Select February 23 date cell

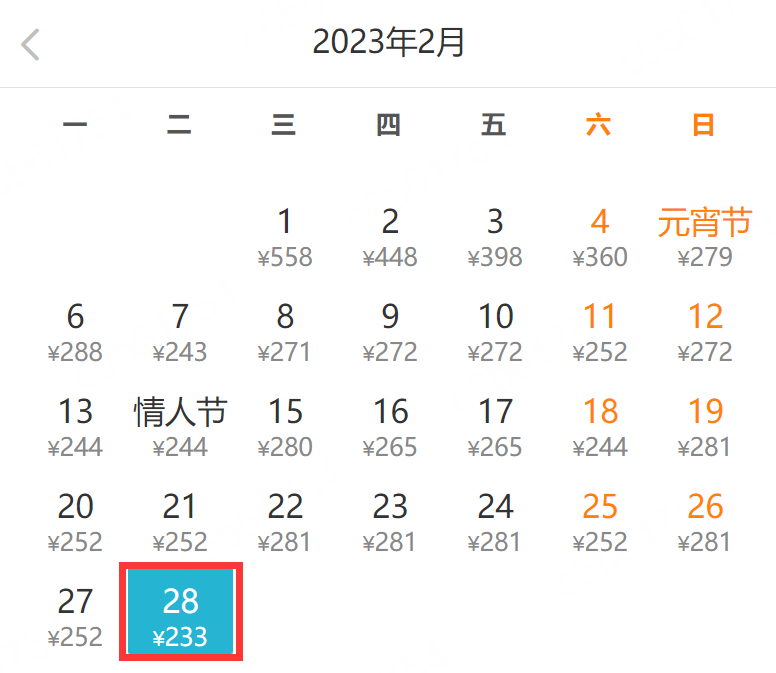(x=390, y=523)
